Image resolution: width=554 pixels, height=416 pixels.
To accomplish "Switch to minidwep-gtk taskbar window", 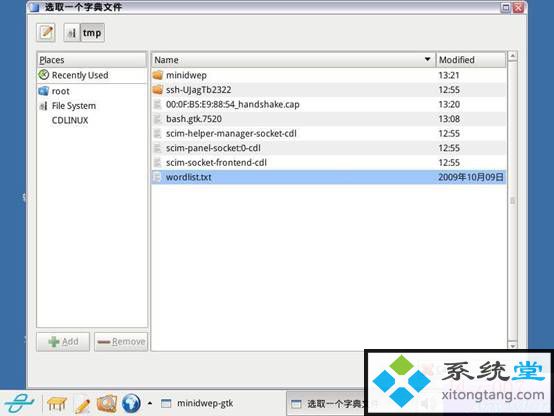I will point(198,403).
